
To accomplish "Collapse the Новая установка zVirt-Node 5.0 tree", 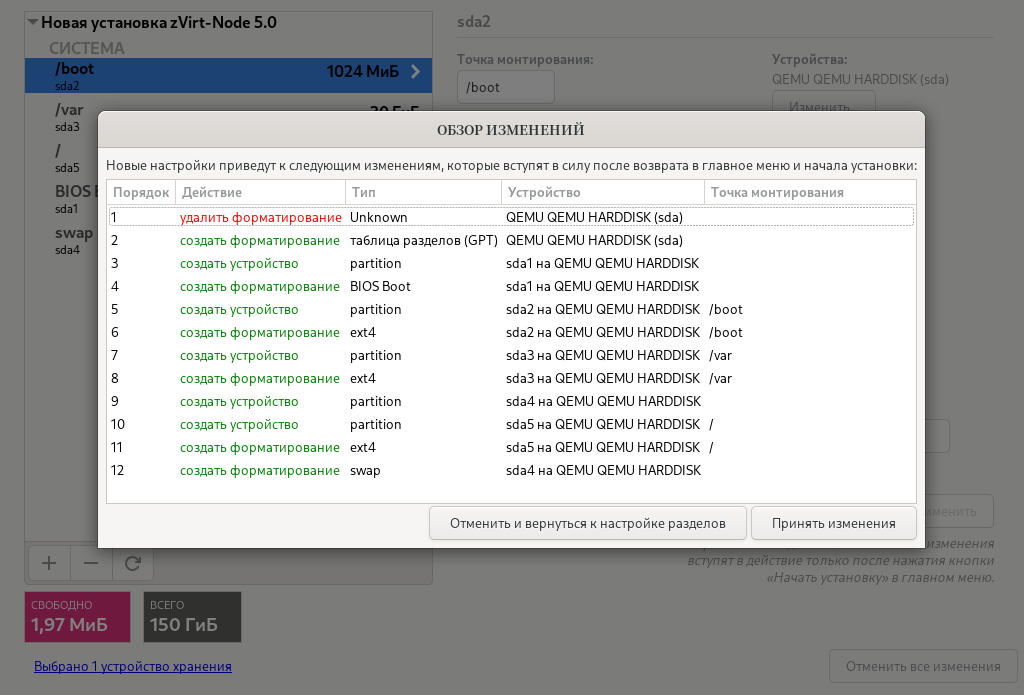I will (33, 22).
